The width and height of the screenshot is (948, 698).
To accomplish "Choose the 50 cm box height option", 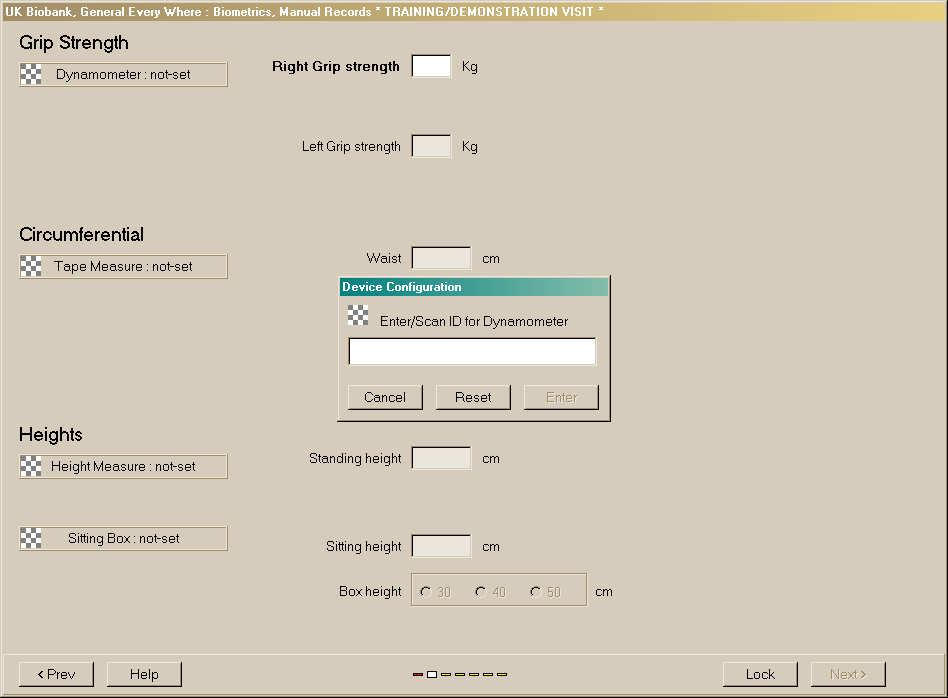I will click(536, 592).
